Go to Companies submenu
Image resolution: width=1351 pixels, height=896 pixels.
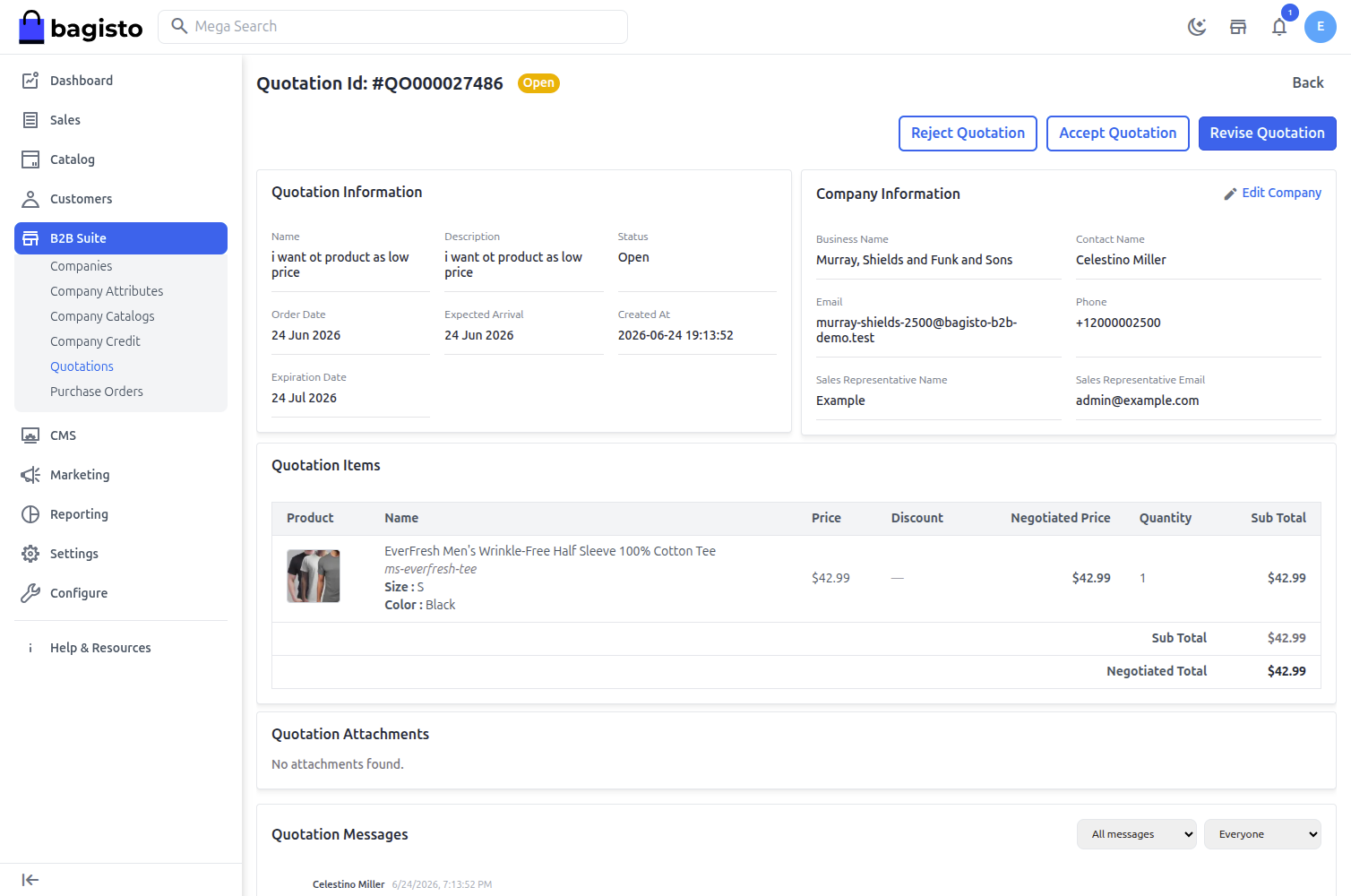point(82,266)
